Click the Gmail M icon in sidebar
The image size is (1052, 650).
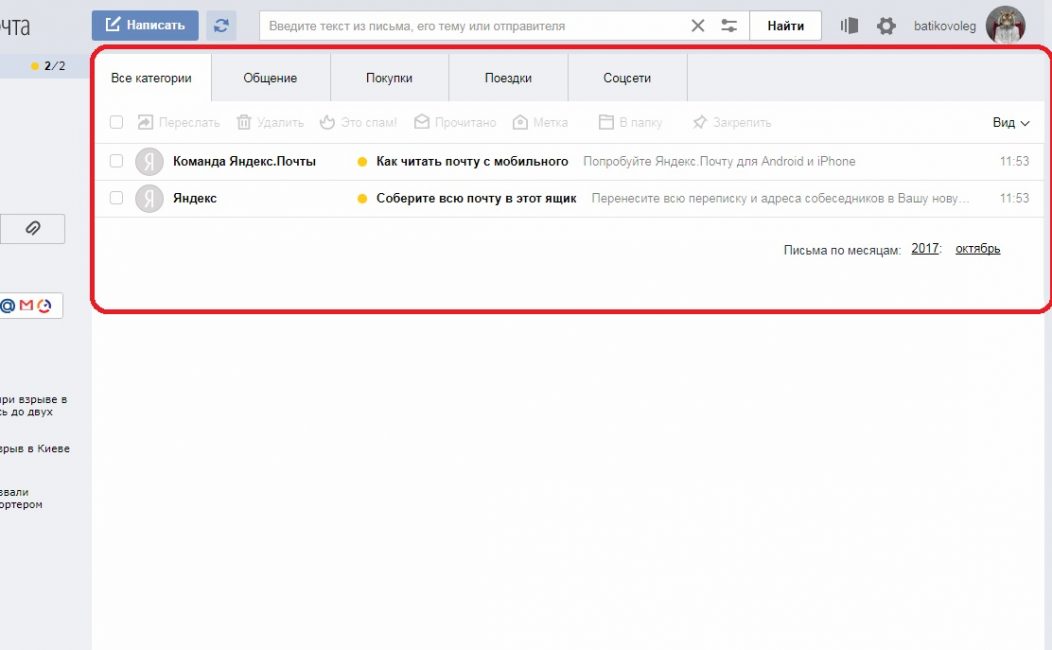tap(26, 306)
